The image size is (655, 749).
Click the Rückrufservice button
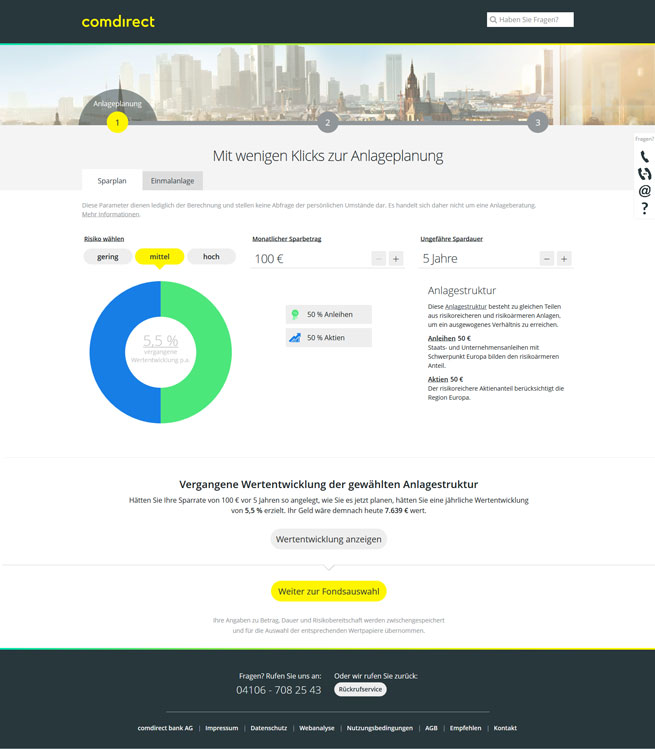(x=360, y=689)
